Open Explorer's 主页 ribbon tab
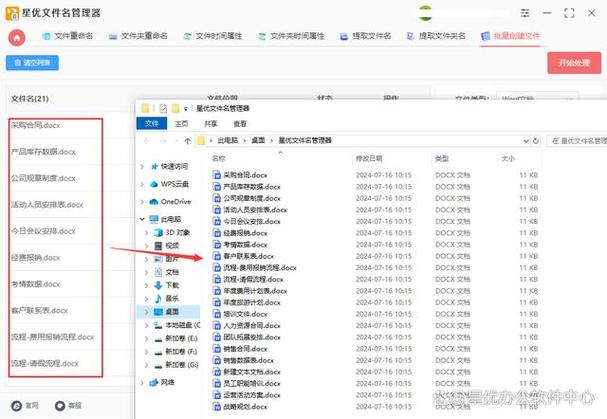This screenshot has width=607, height=419. (181, 124)
